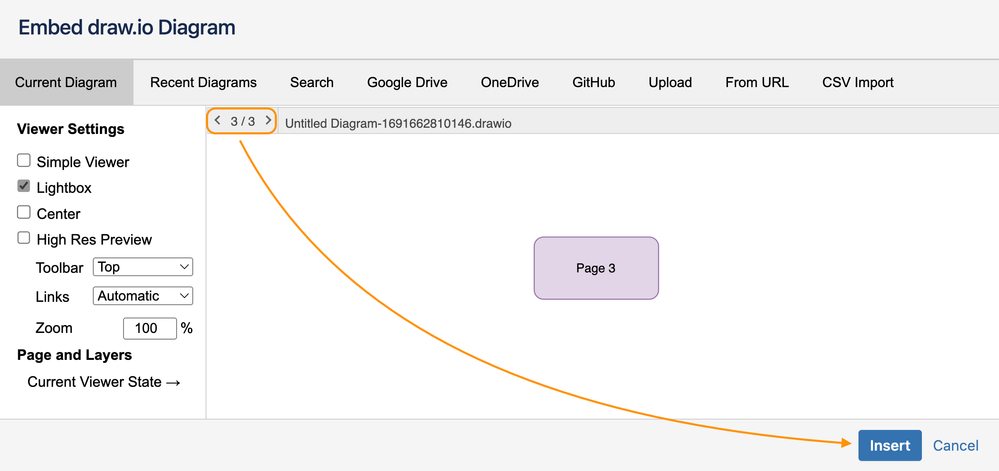Enable the Simple Viewer checkbox
Screen dimensions: 999x471
pos(24,161)
